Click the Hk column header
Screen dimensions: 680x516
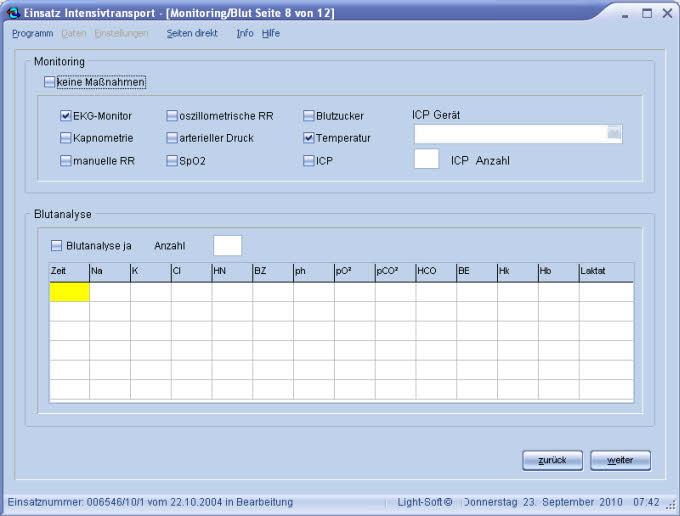click(x=518, y=272)
